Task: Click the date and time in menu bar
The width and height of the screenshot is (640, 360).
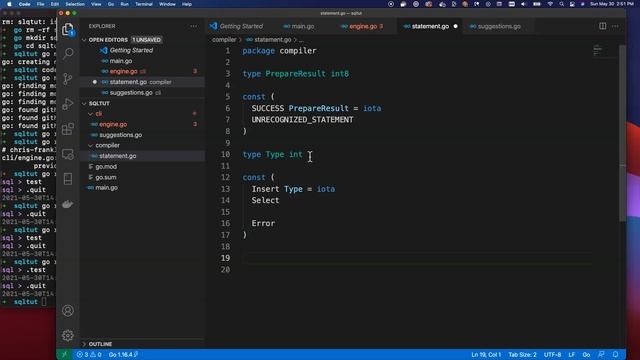Action: (x=611, y=4)
